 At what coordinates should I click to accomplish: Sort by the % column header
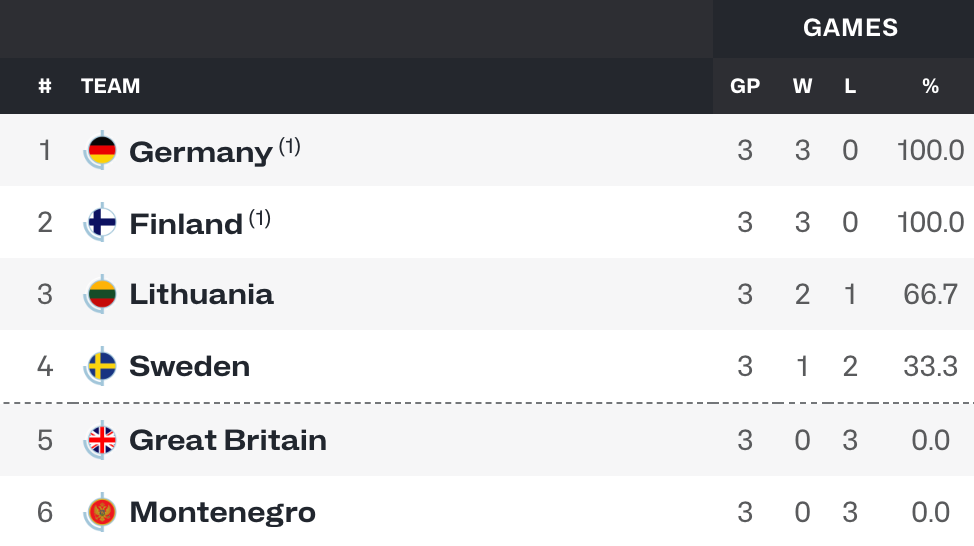[x=931, y=86]
